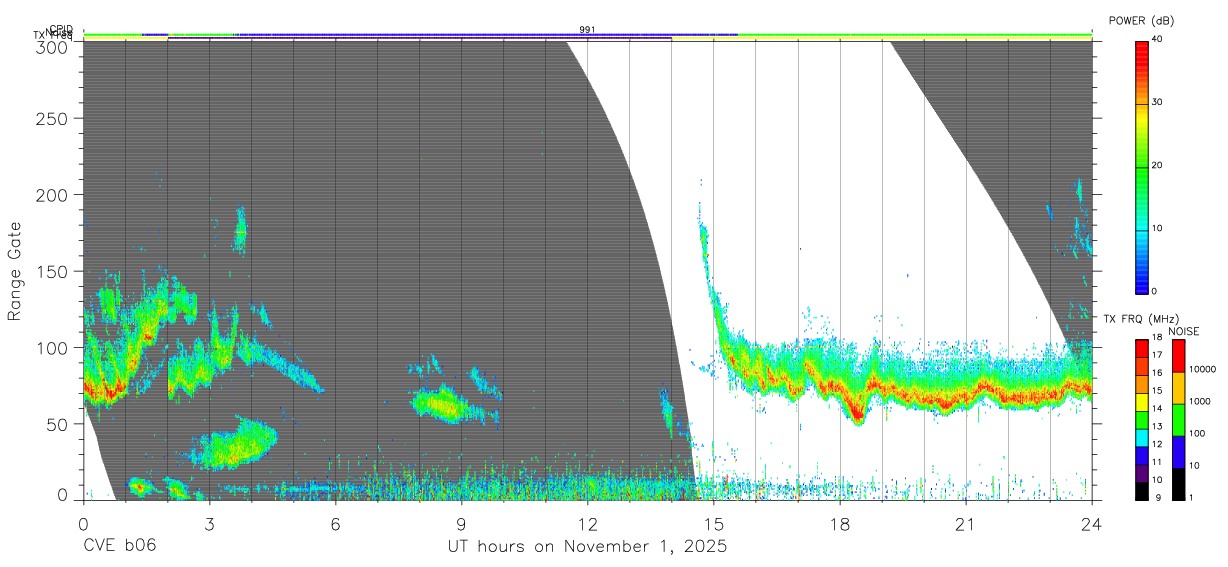Image resolution: width=1228 pixels, height=567 pixels.
Task: Click the 250 range gate tick label
Action: (x=53, y=118)
